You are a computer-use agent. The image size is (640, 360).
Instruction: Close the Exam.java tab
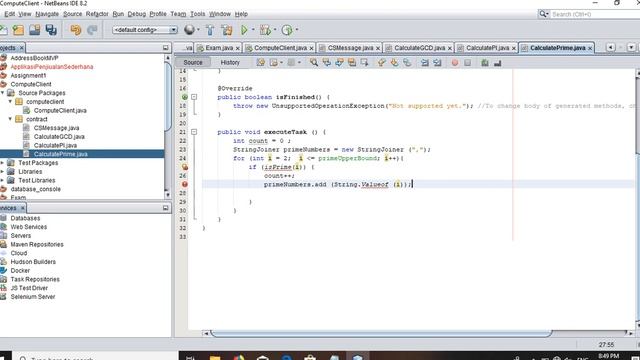(x=238, y=49)
